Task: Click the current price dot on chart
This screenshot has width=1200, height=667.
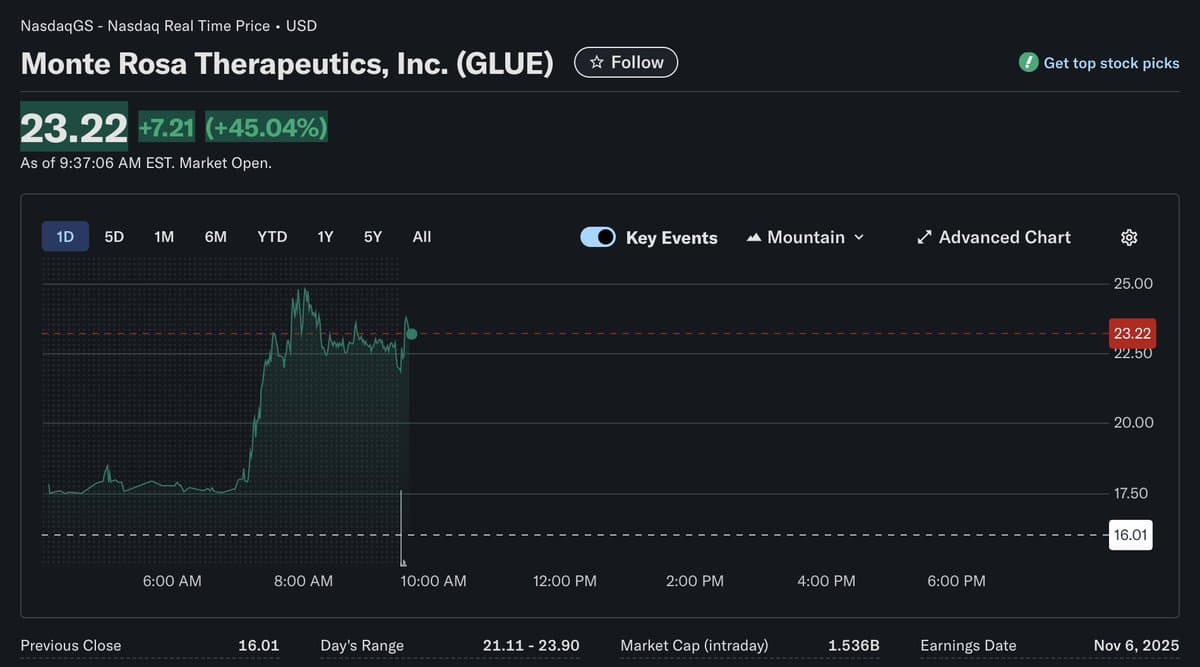Action: tap(411, 333)
